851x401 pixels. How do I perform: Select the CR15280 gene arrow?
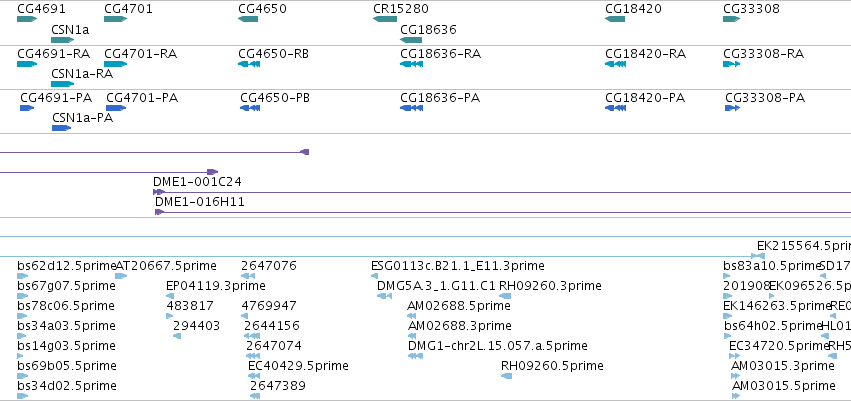click(x=385, y=19)
